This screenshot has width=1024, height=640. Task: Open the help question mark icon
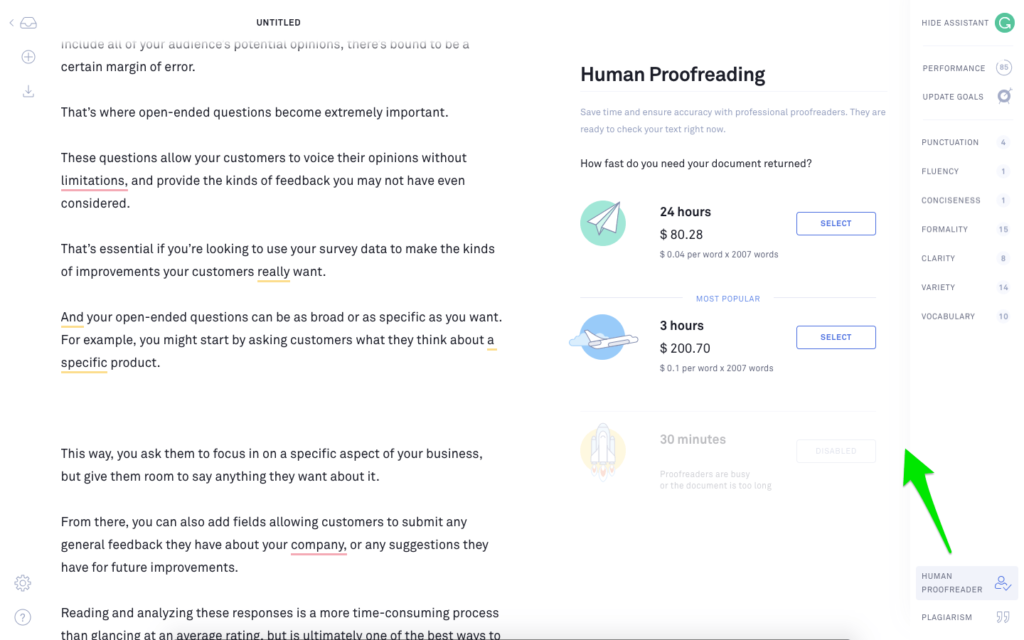tap(23, 617)
